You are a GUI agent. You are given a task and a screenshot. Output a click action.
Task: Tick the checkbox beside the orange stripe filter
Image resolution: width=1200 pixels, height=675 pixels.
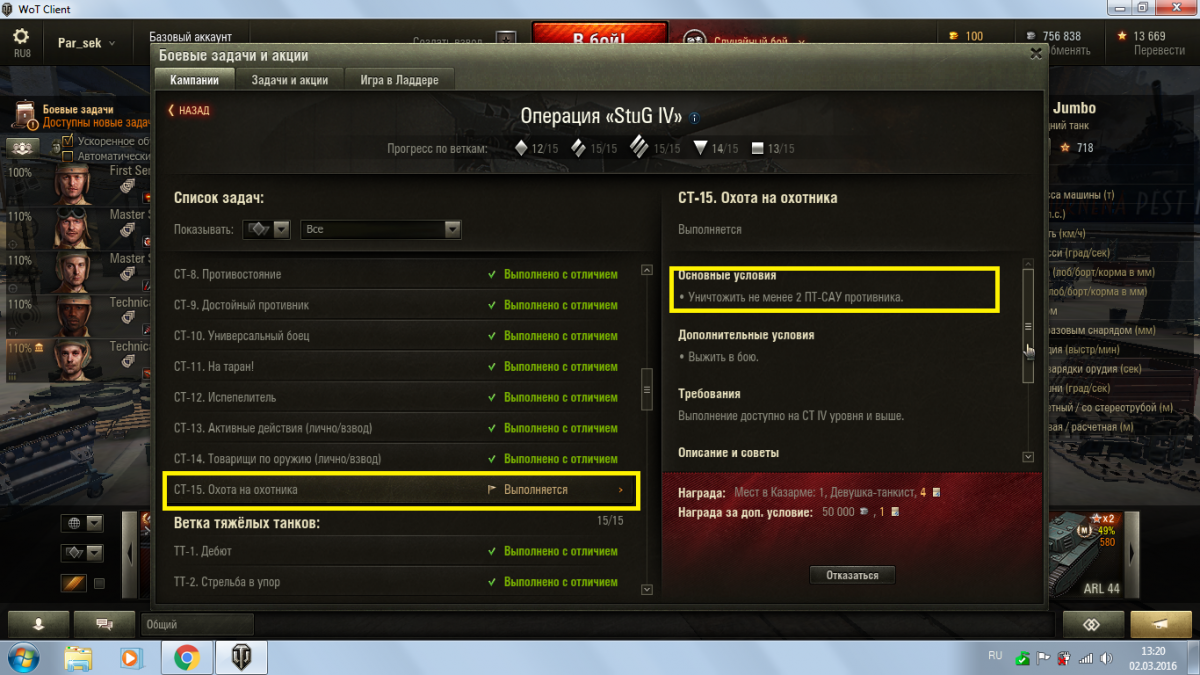pyautogui.click(x=99, y=583)
